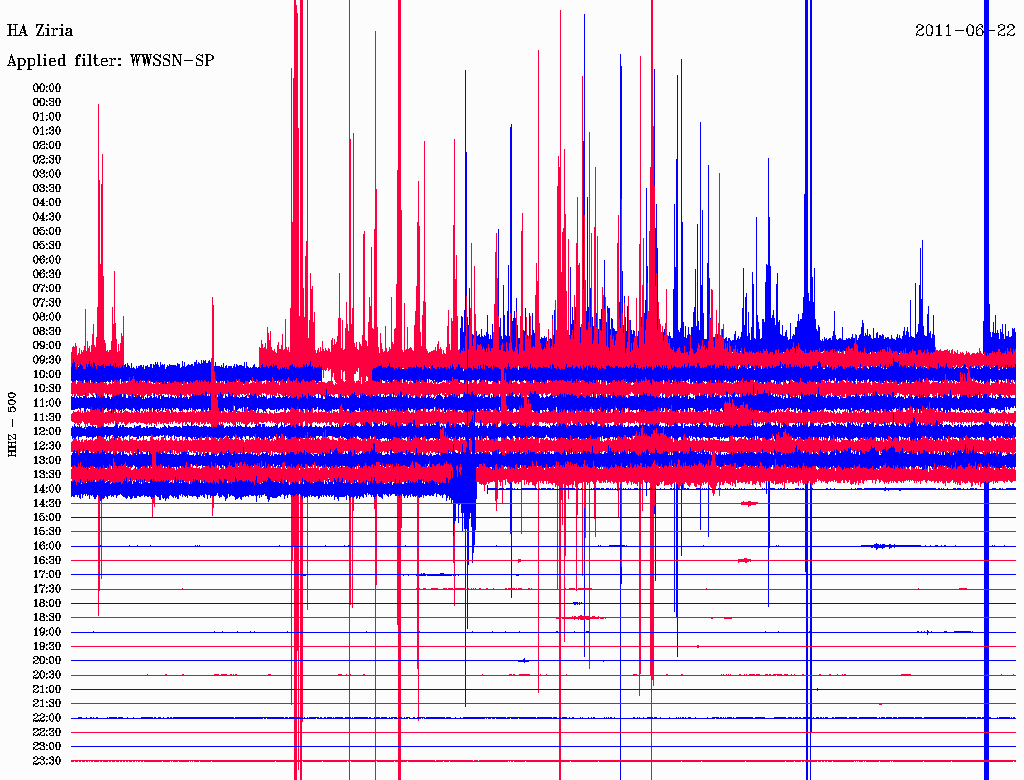Click the 23:00 time label
Screen dimensions: 1024x780
(47, 747)
